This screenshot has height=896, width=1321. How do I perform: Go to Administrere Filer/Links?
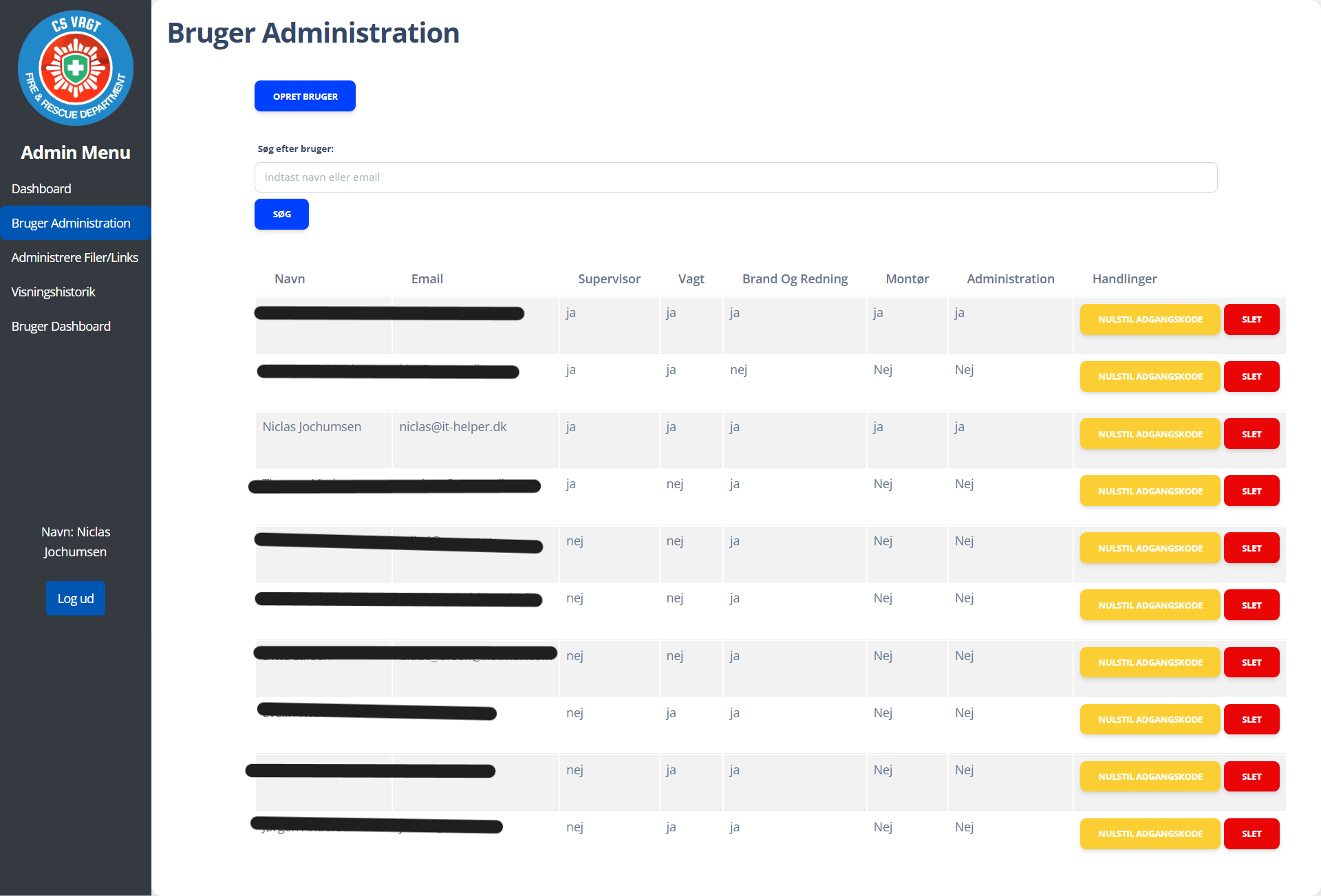click(75, 257)
